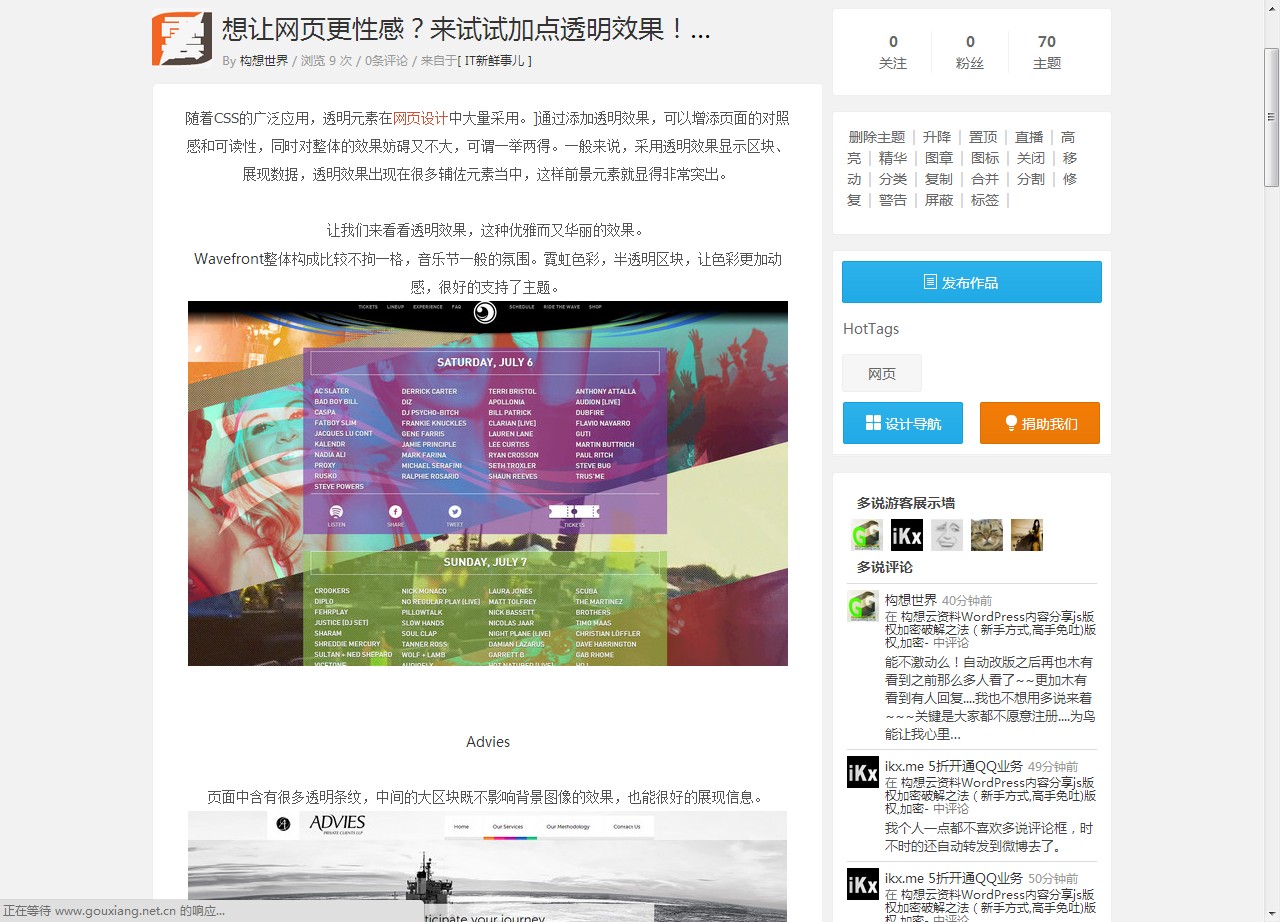This screenshot has height=922, width=1280.
Task: Open the 移动 move-topic option
Action: (1071, 158)
